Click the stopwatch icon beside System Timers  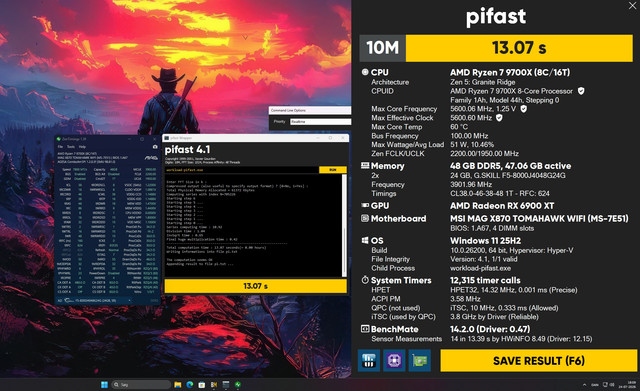click(x=365, y=280)
